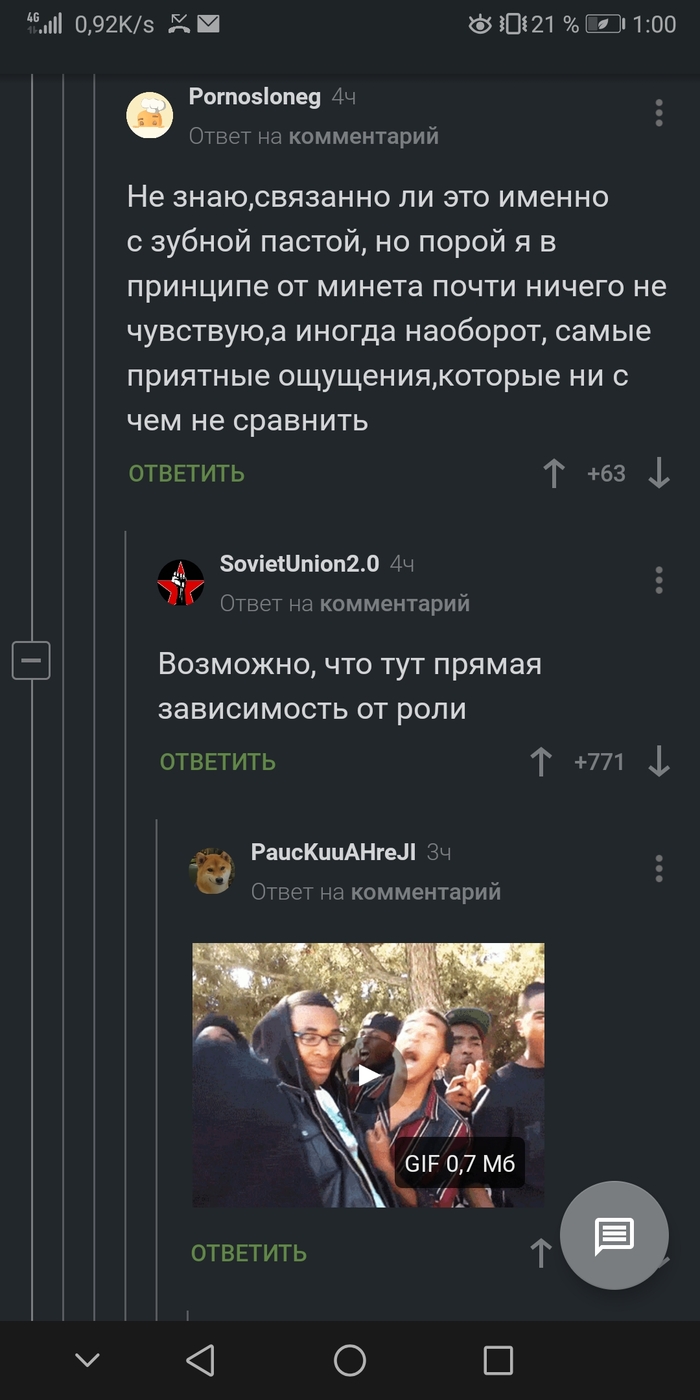Tap Android back triangle in navigation bar
The width and height of the screenshot is (700, 1400).
[x=201, y=1359]
